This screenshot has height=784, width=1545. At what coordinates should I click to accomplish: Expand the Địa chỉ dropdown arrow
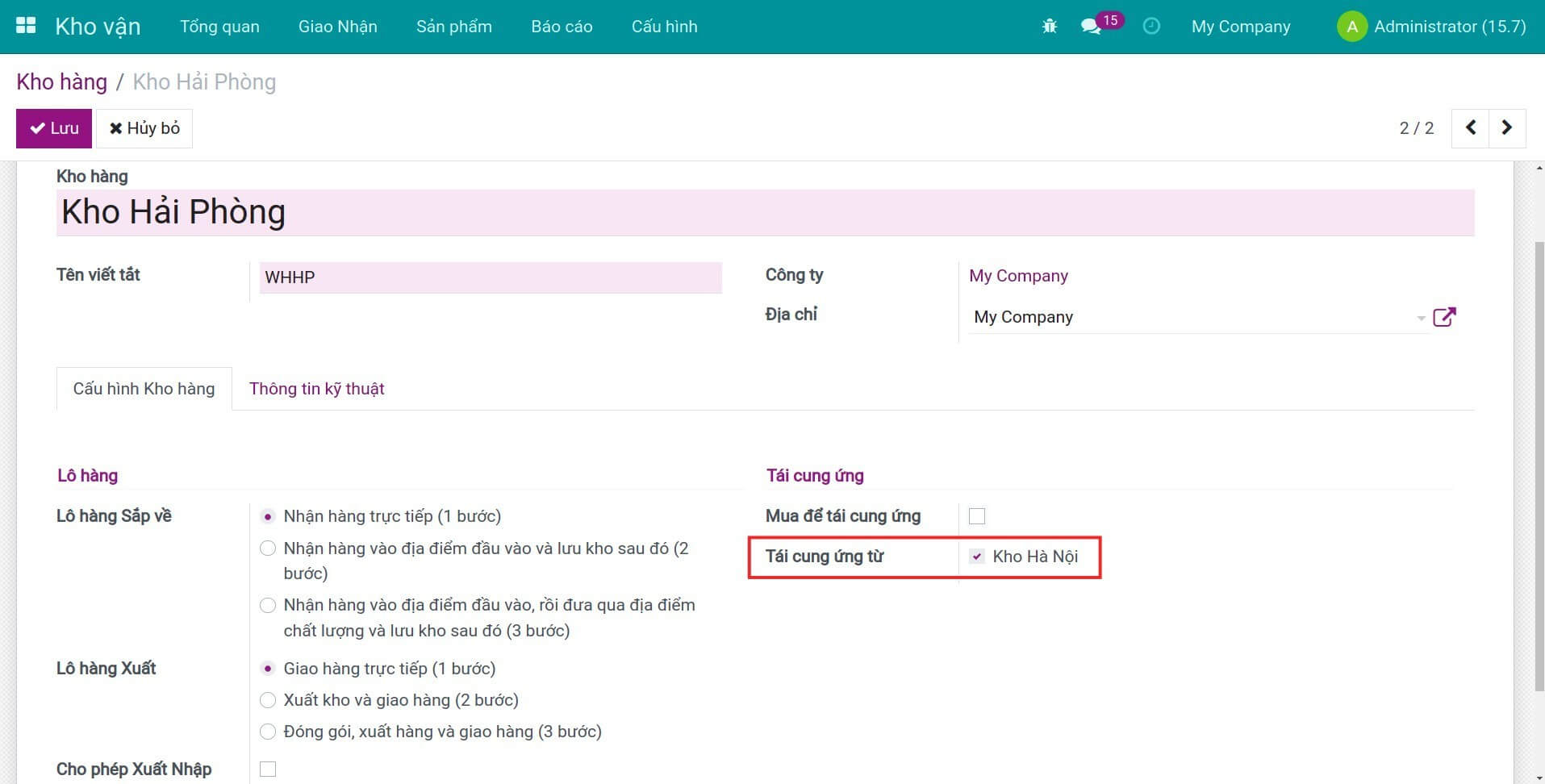(1421, 318)
